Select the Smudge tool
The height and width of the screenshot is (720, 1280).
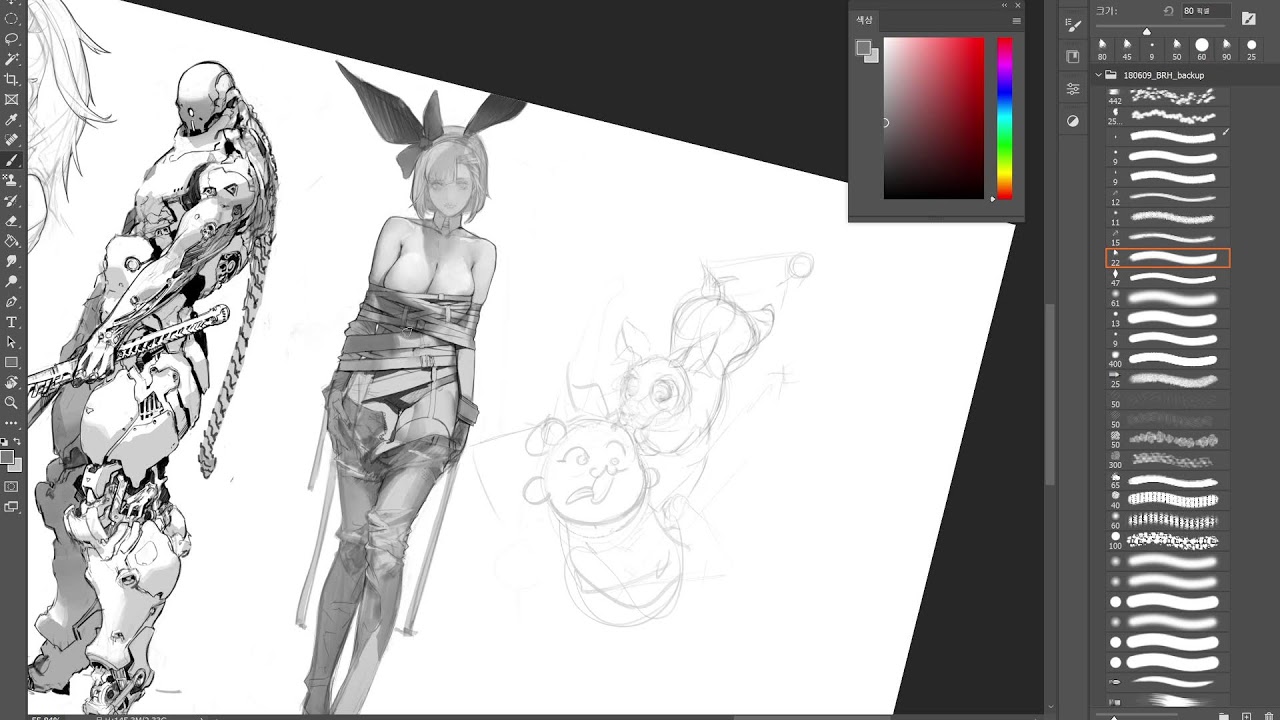(12, 261)
